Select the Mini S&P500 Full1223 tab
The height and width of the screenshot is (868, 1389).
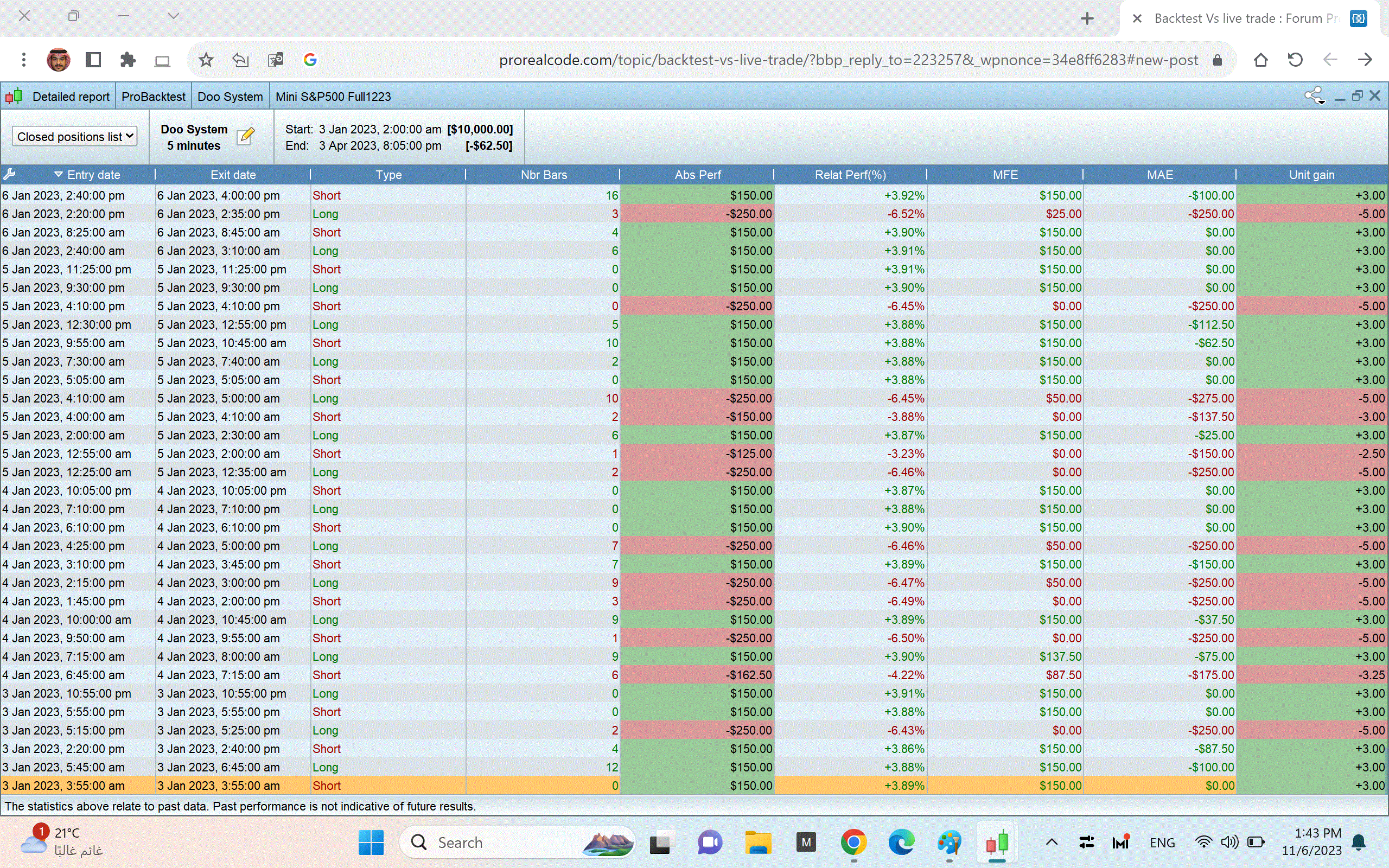(333, 97)
